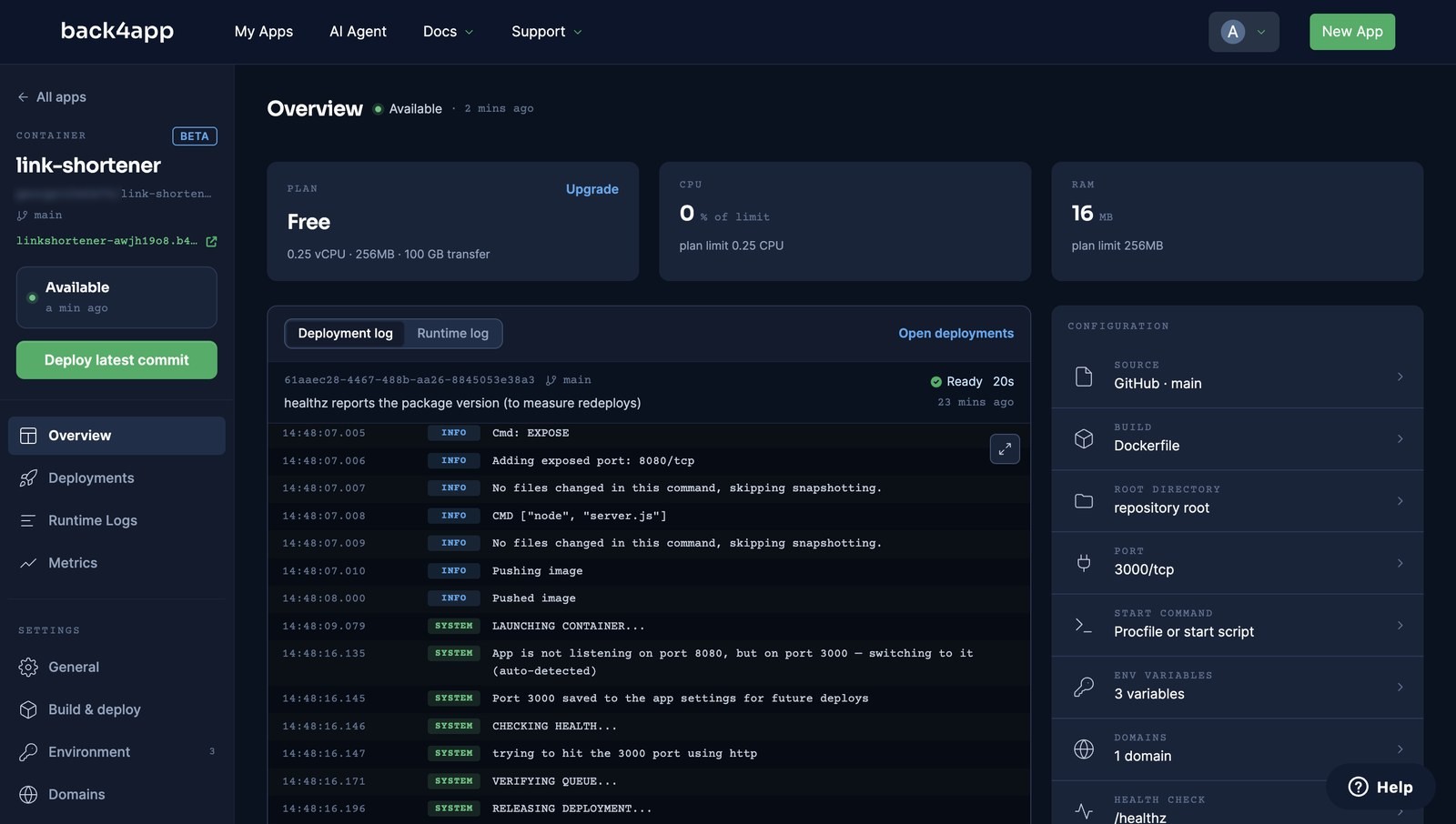Click the 'Port 3000 saved' log line
Viewport: 1456px width, 824px height.
point(649,698)
